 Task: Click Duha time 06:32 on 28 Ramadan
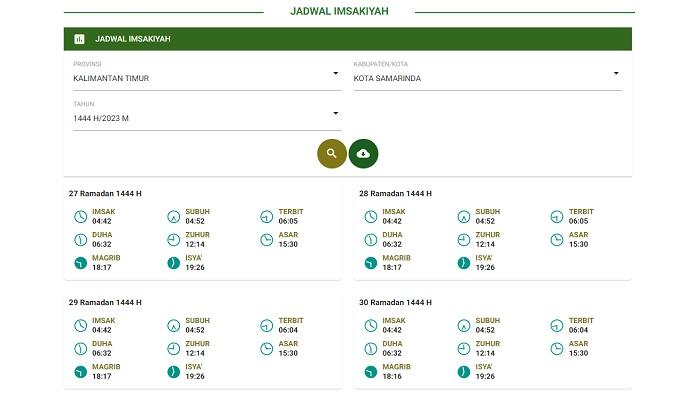coord(392,244)
